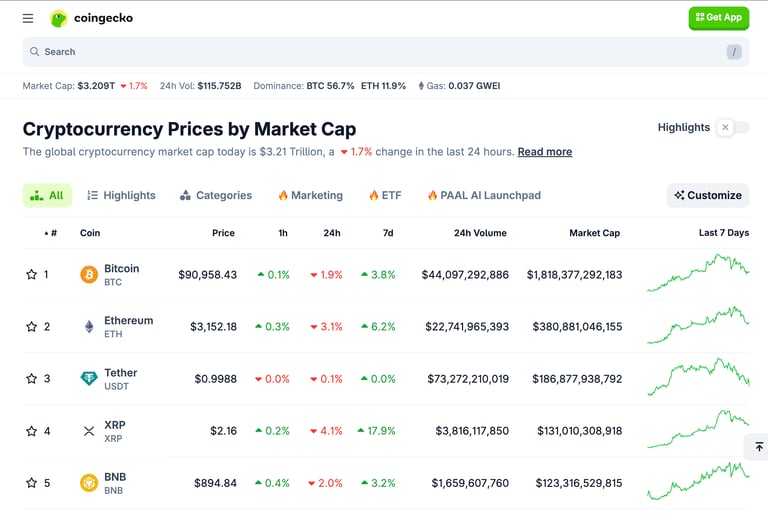The width and height of the screenshot is (768, 513).
Task: Sort coins by Market Cap header
Action: 594,233
